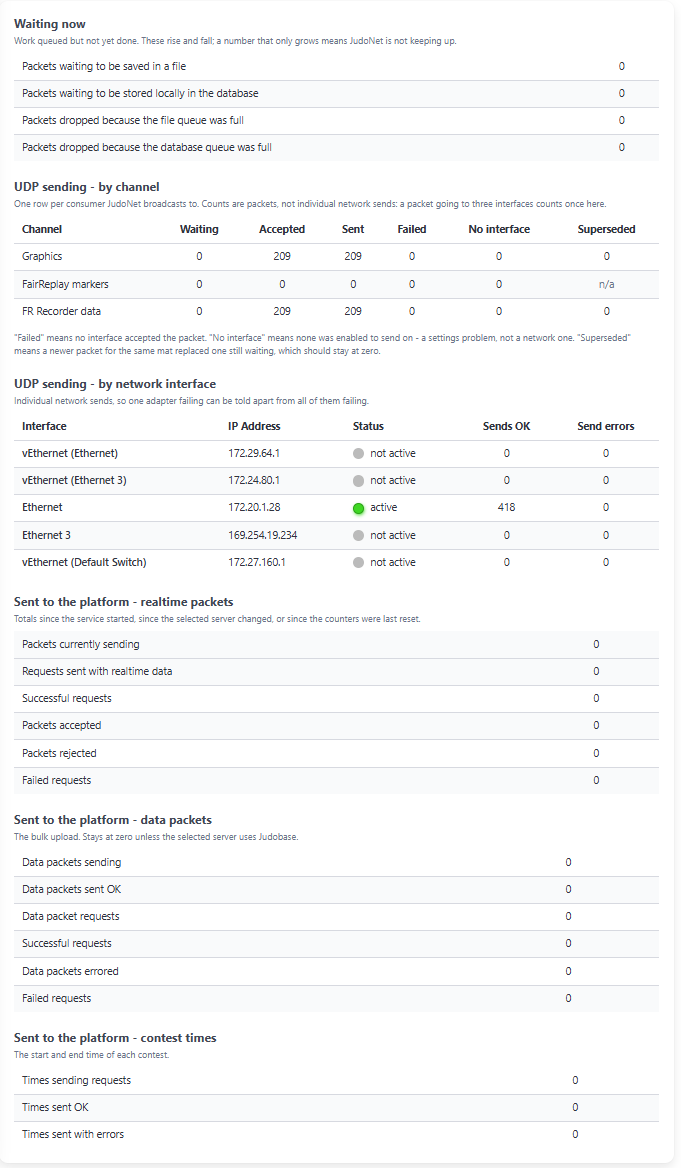Select 'Packets waiting to be stored locally in the database'

pyautogui.click(x=140, y=93)
